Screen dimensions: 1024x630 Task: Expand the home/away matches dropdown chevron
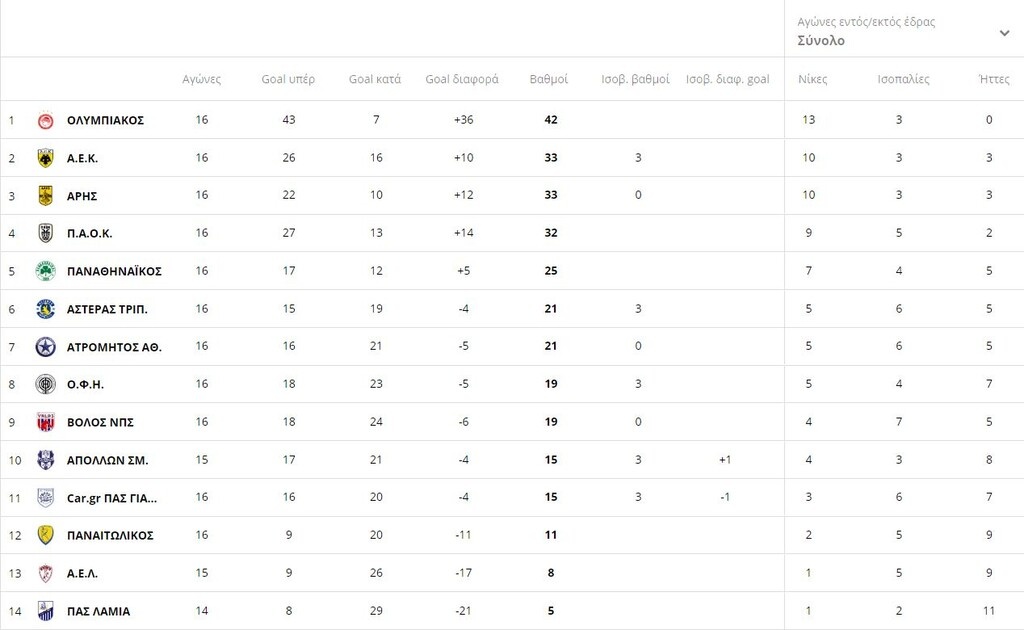[1004, 33]
